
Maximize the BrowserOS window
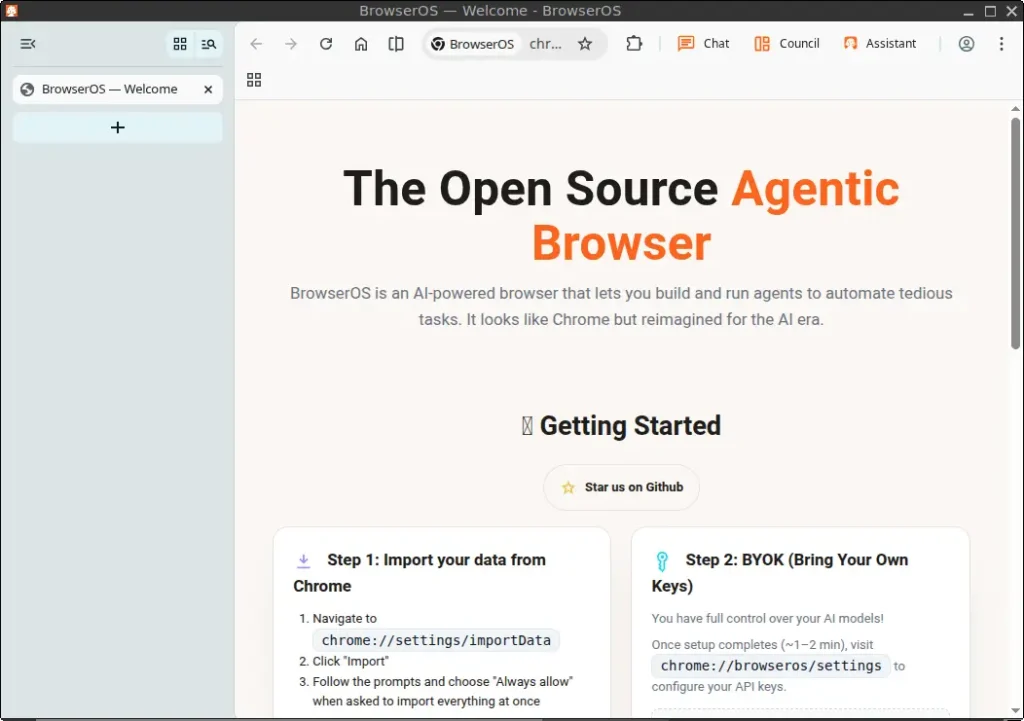990,11
